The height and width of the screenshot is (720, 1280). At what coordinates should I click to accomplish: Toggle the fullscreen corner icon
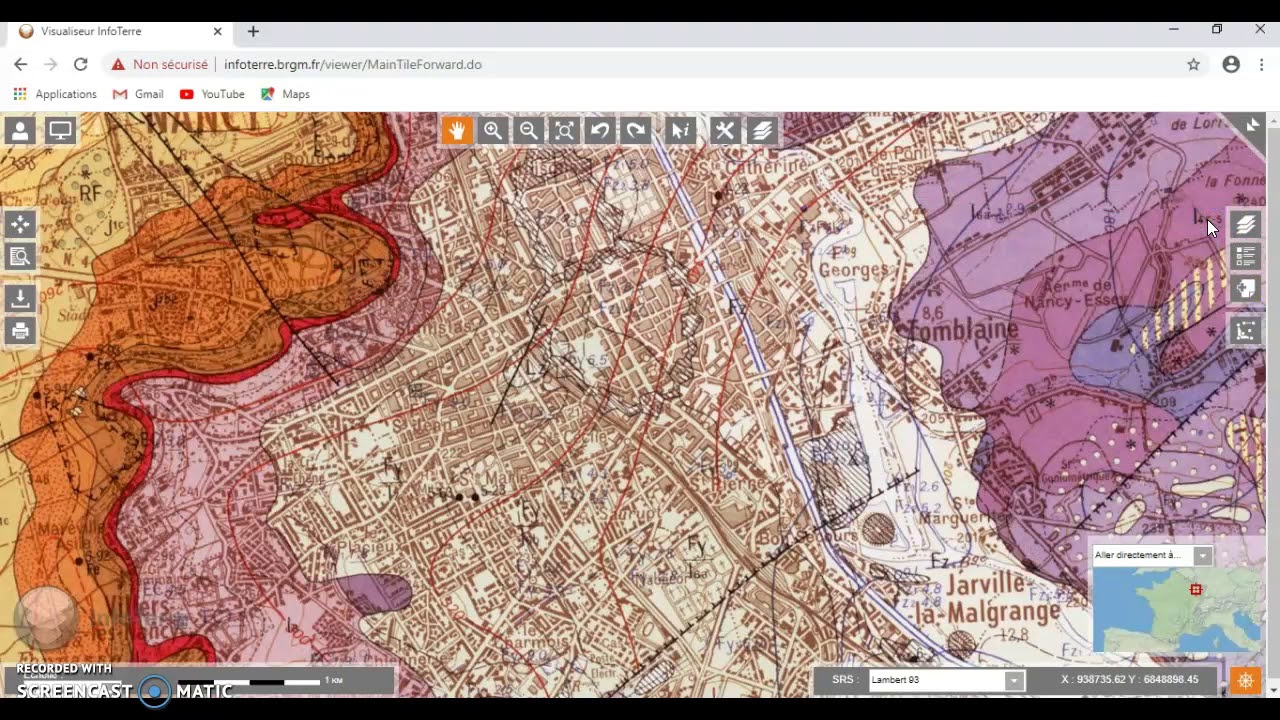pyautogui.click(x=1252, y=125)
